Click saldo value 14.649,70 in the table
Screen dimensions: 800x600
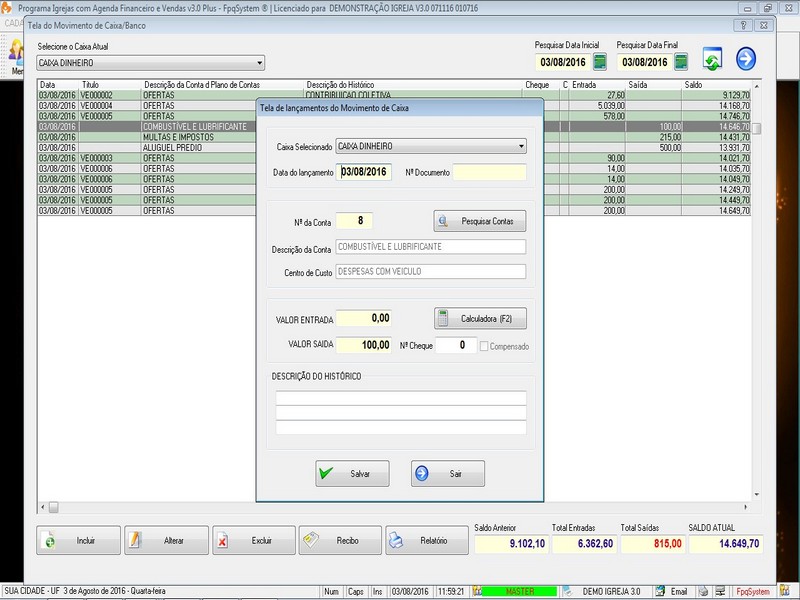pyautogui.click(x=735, y=211)
